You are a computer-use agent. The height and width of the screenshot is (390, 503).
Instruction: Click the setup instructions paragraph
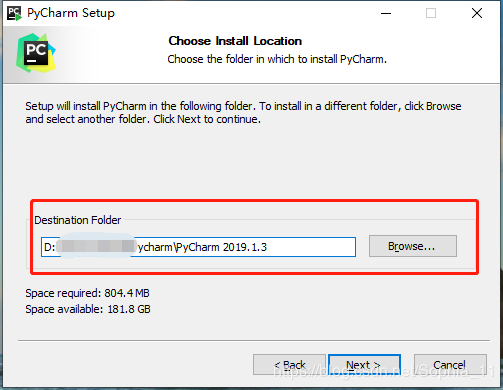(243, 113)
